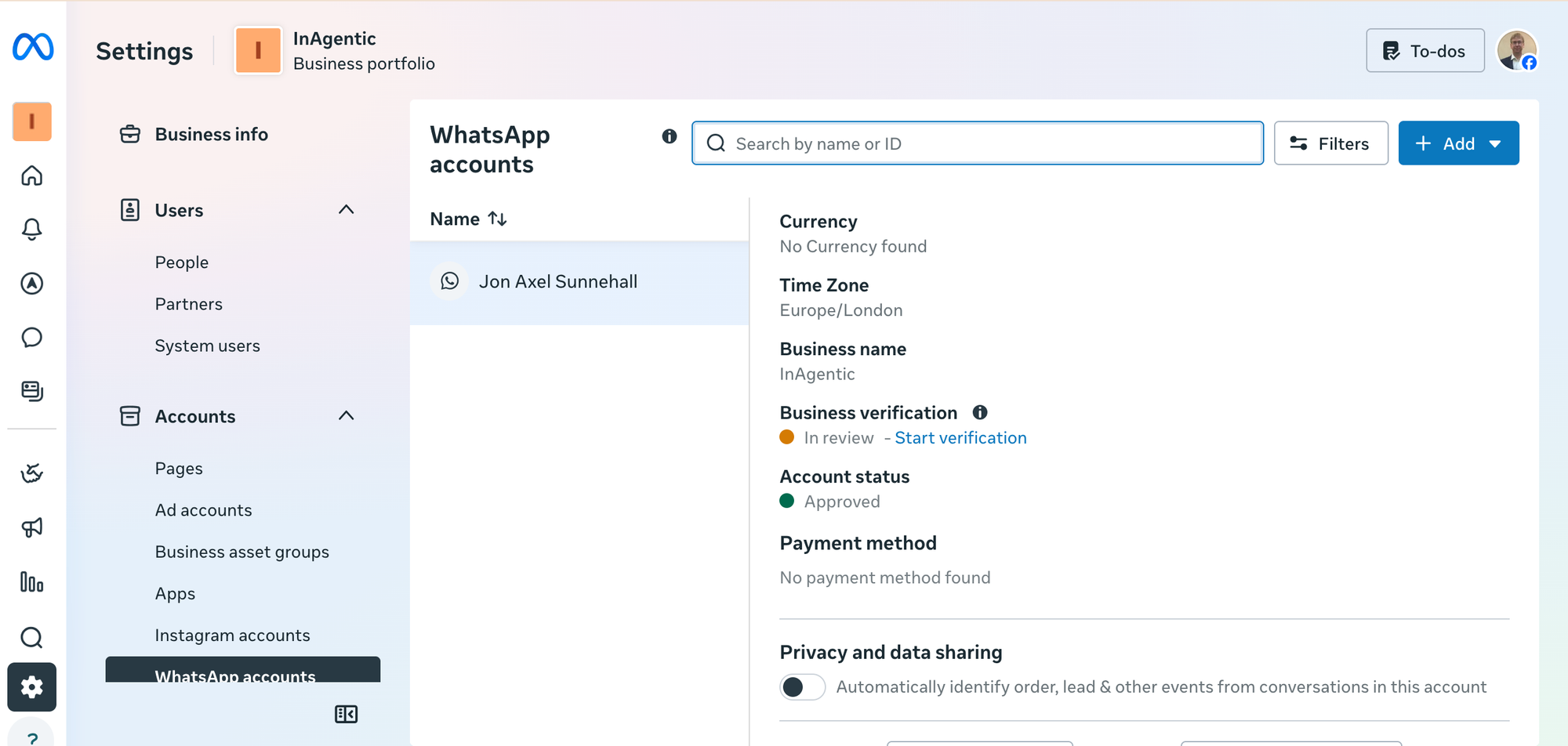Open the InAgentic portfolio tile in left rail
This screenshot has height=746, width=1568.
tap(32, 121)
